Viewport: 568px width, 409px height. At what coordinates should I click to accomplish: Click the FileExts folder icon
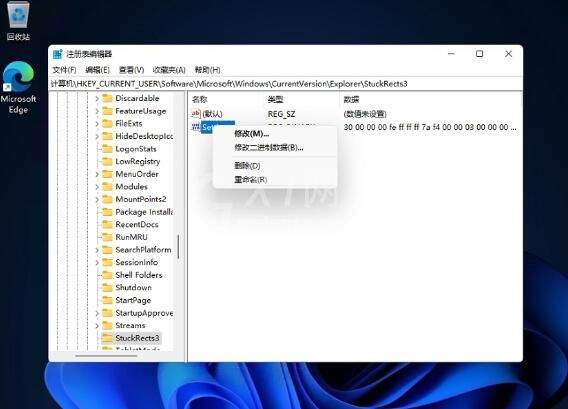pos(107,124)
